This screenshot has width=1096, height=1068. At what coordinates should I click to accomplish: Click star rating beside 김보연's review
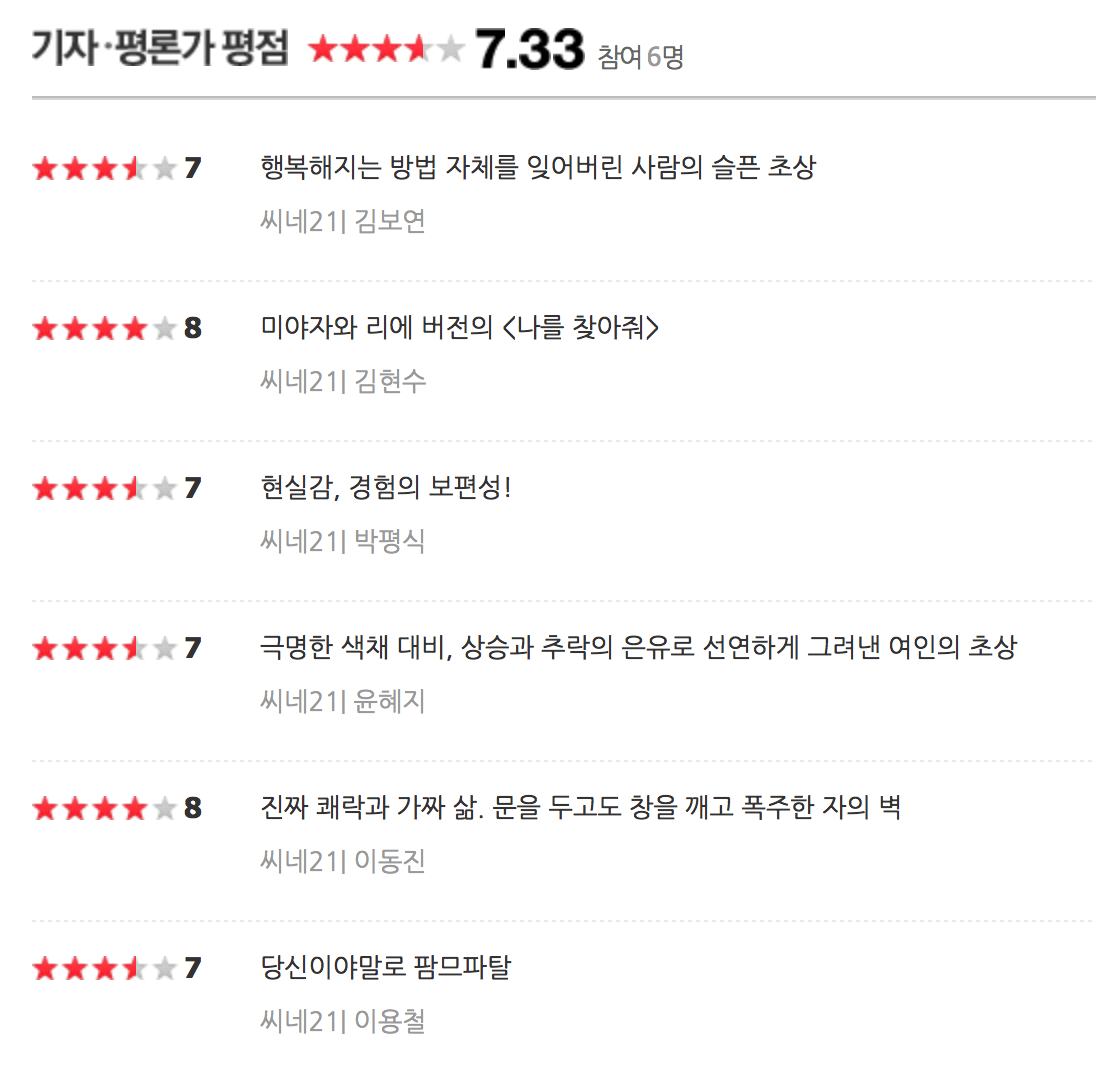coord(104,168)
